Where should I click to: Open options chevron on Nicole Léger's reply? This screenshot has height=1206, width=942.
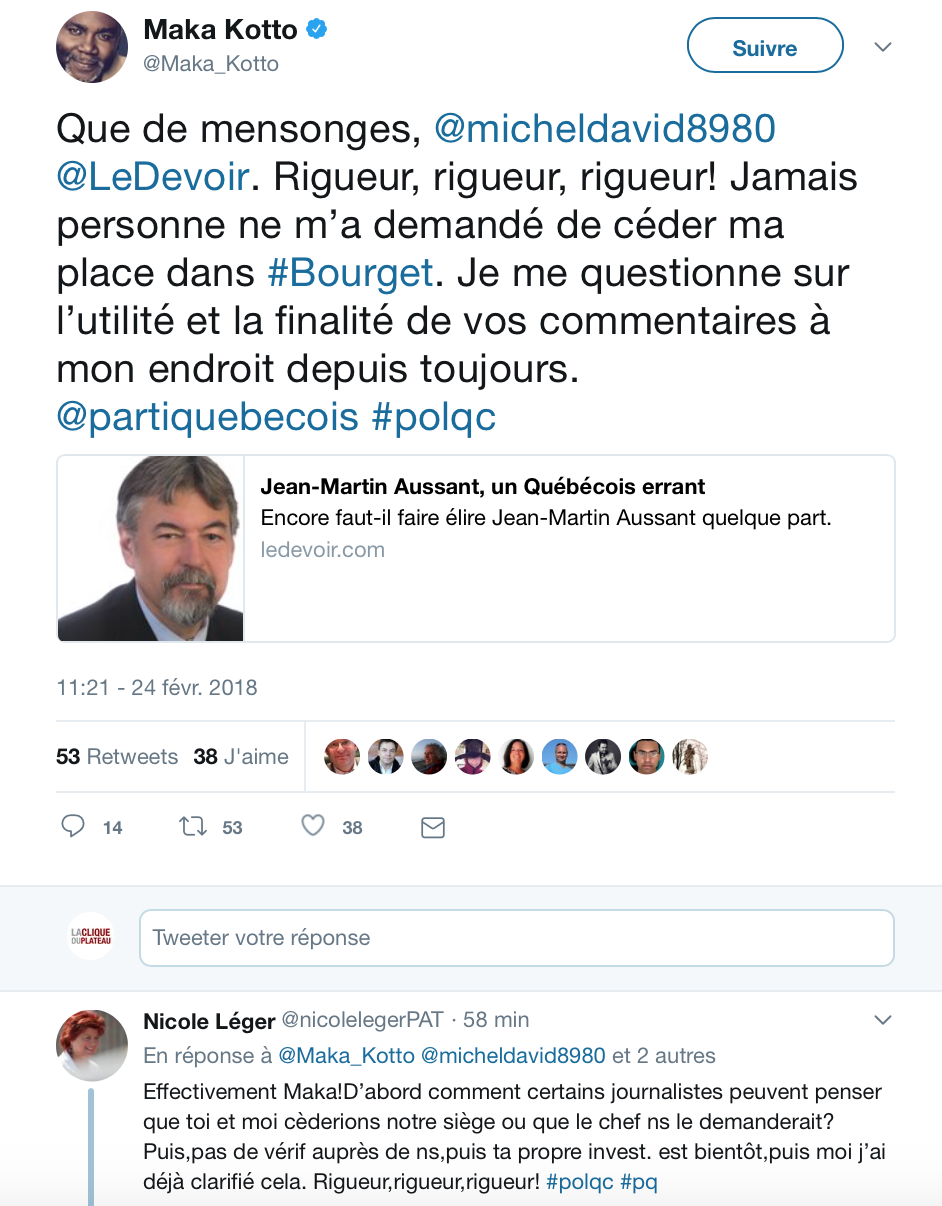pyautogui.click(x=883, y=1021)
